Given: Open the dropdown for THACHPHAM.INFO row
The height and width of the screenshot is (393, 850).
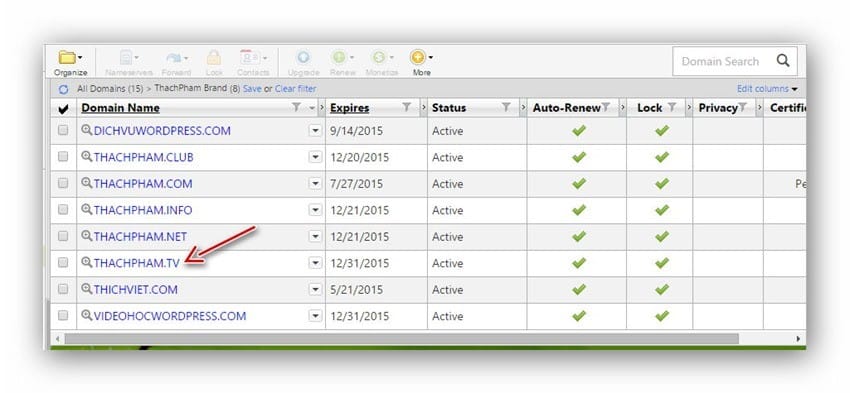Looking at the screenshot, I should pos(315,210).
